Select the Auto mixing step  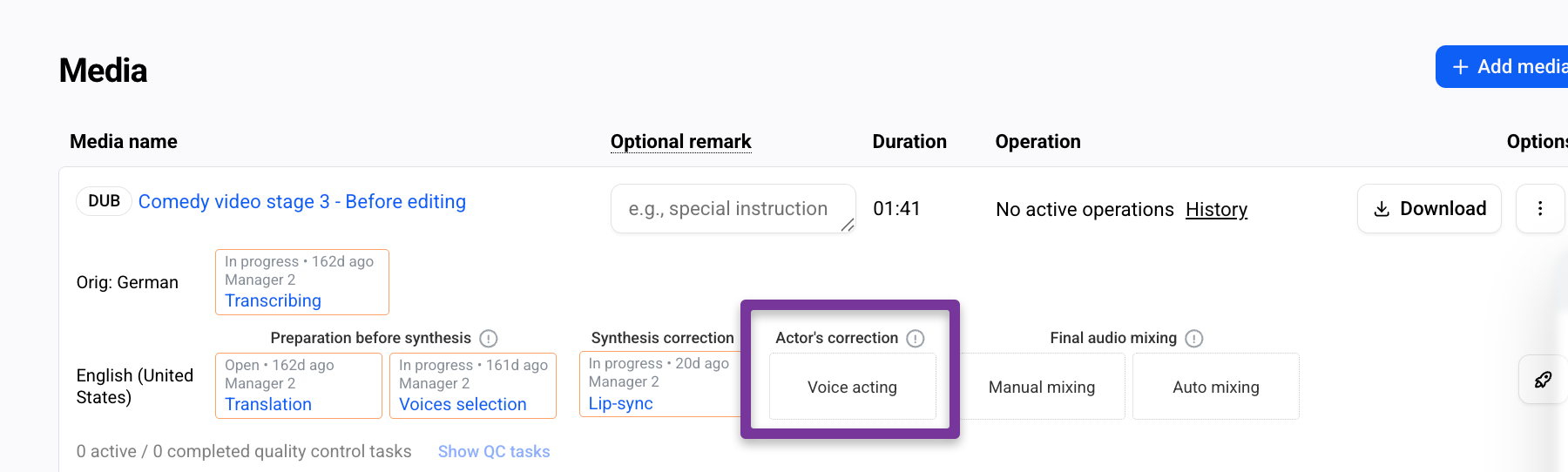[x=1216, y=387]
